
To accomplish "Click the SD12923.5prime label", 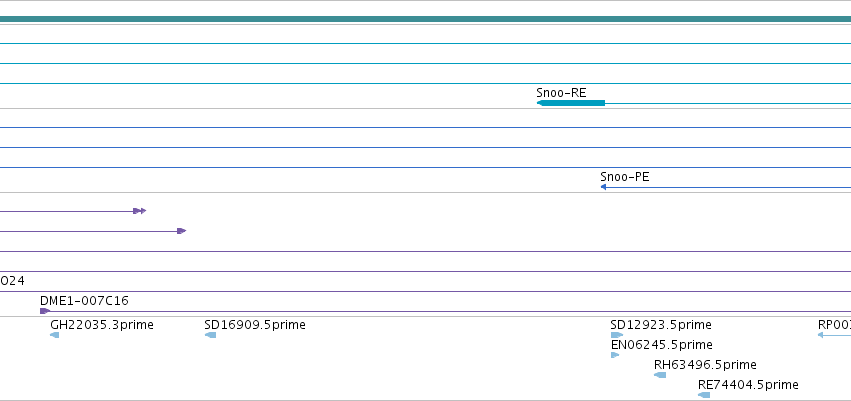I will point(661,325).
